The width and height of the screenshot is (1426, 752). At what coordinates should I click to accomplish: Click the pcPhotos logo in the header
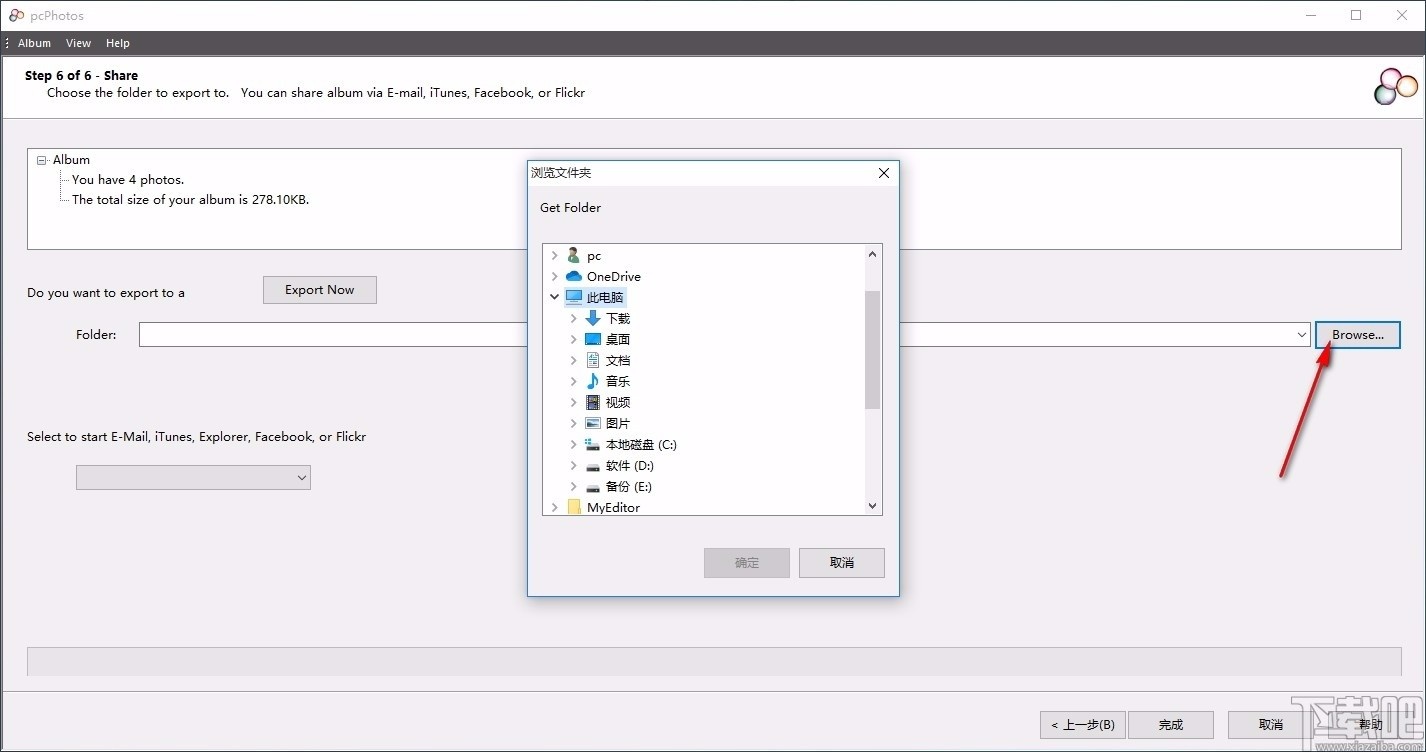click(1396, 87)
